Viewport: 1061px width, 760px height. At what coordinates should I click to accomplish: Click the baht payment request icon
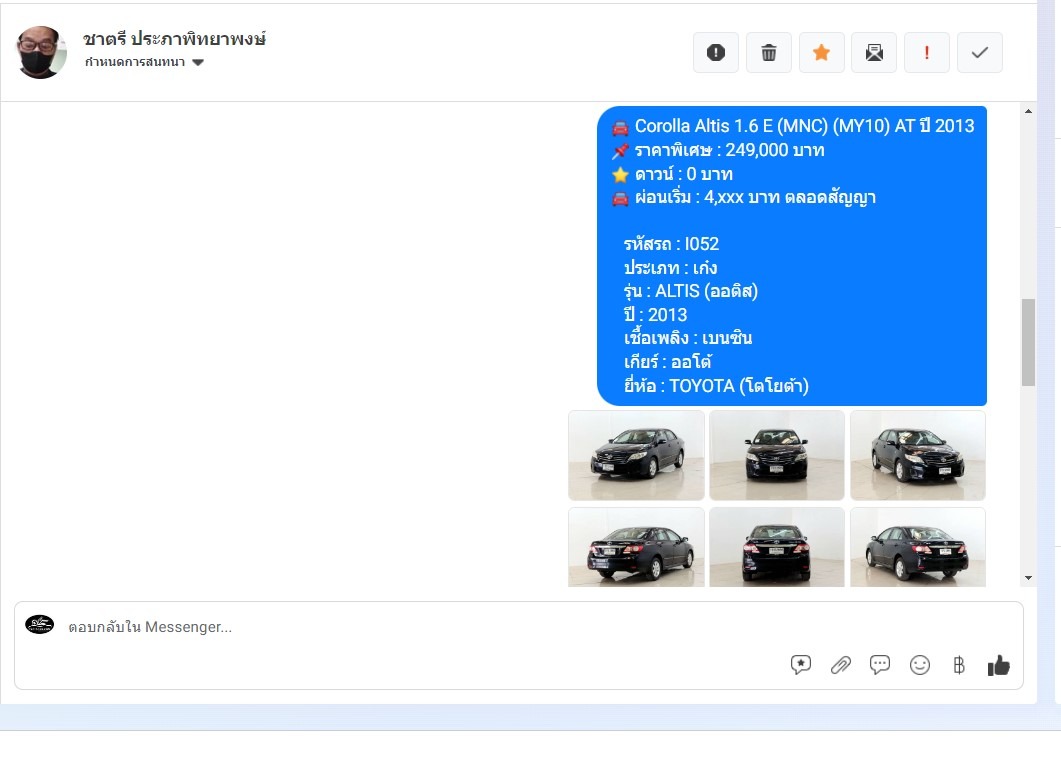tap(959, 665)
